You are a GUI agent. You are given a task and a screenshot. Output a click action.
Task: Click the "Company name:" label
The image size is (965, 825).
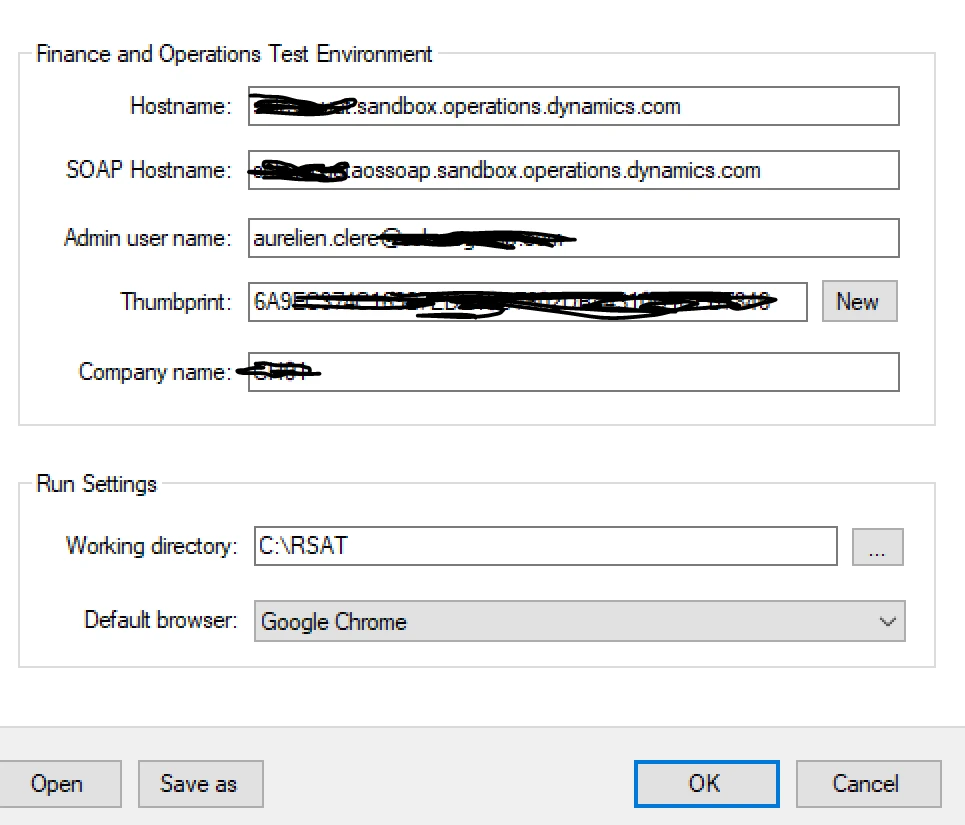pos(155,372)
